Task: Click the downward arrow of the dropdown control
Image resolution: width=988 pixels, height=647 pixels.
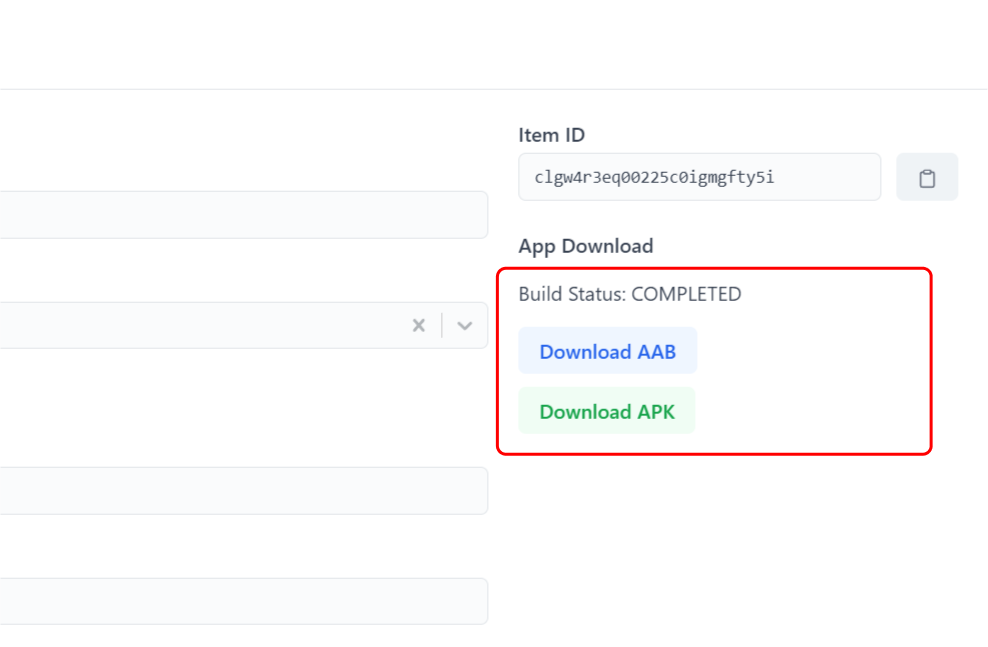Action: [463, 325]
